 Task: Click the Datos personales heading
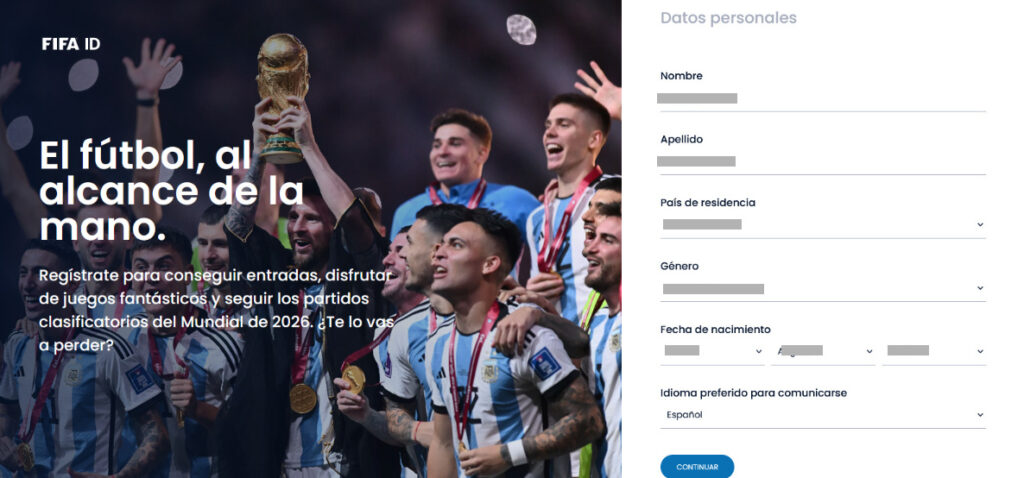[728, 18]
